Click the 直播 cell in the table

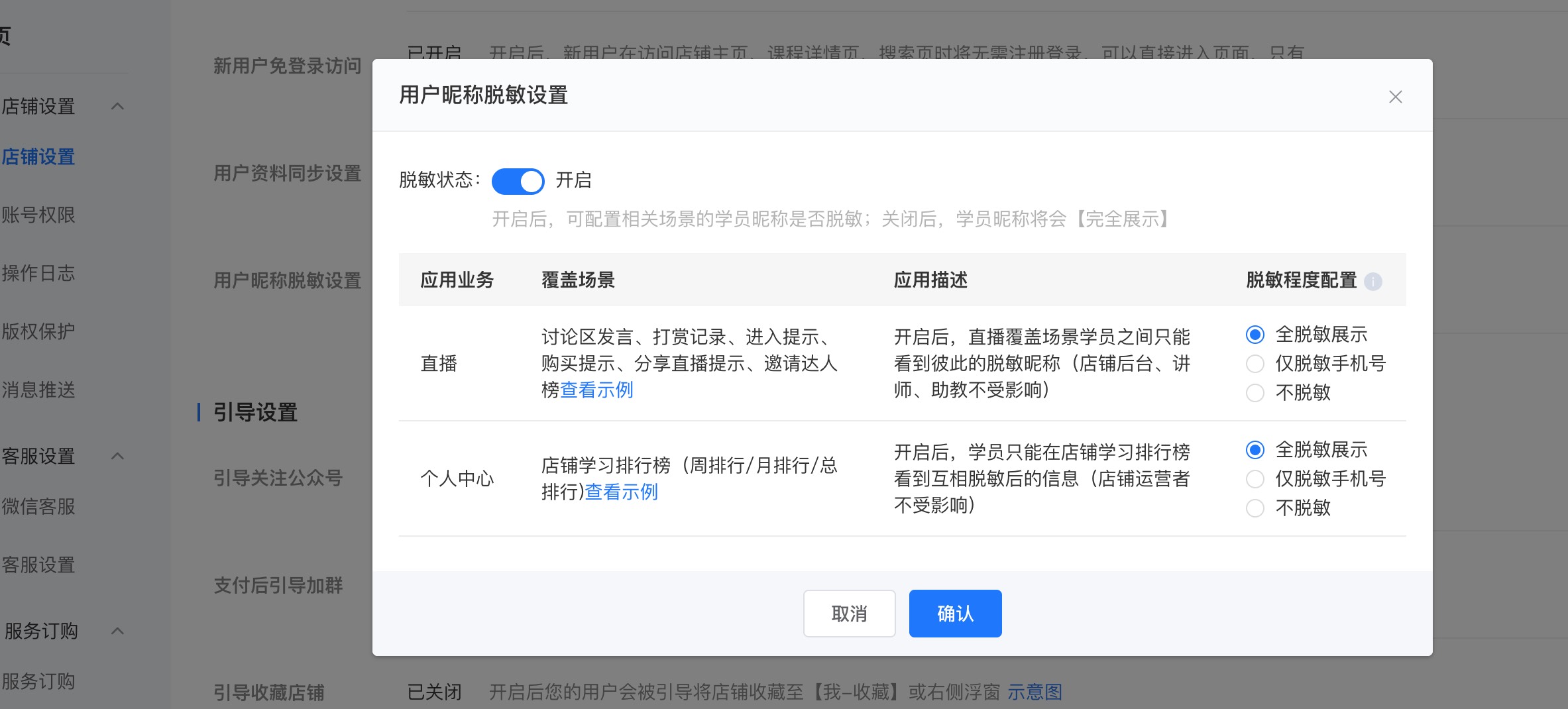tap(439, 364)
